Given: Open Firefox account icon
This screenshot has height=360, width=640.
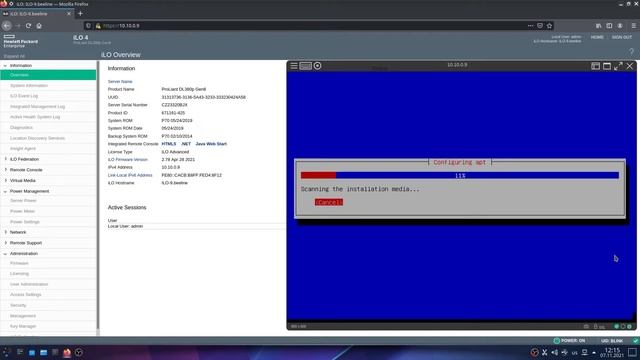Looking at the screenshot, I should (x=620, y=25).
